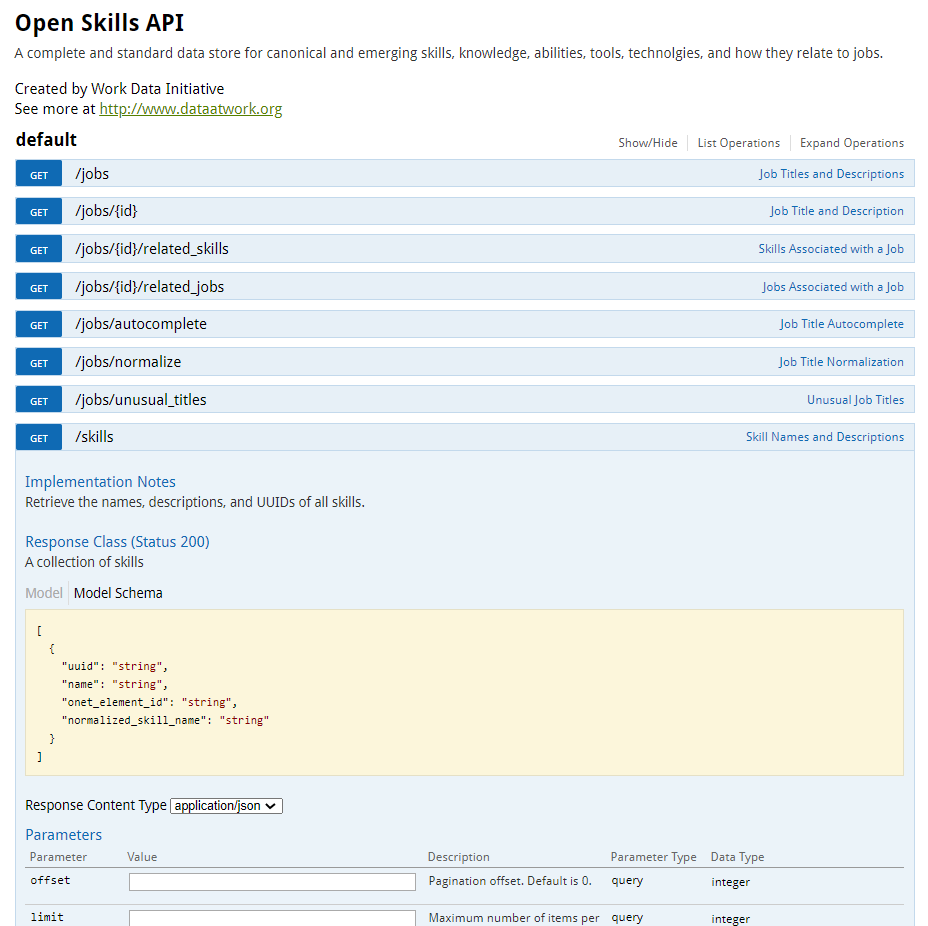Click the Open Skills API title
Viewport: 928px width, 926px height.
[x=99, y=24]
